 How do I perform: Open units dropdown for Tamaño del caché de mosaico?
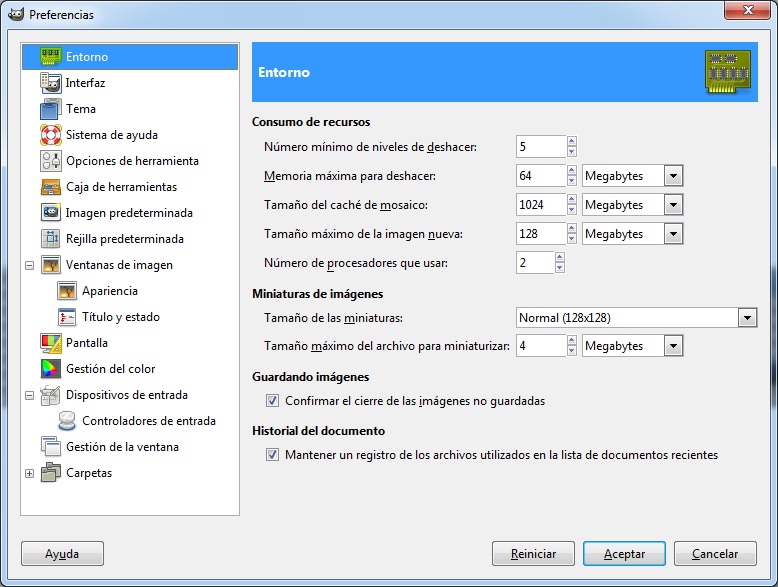[x=673, y=205]
